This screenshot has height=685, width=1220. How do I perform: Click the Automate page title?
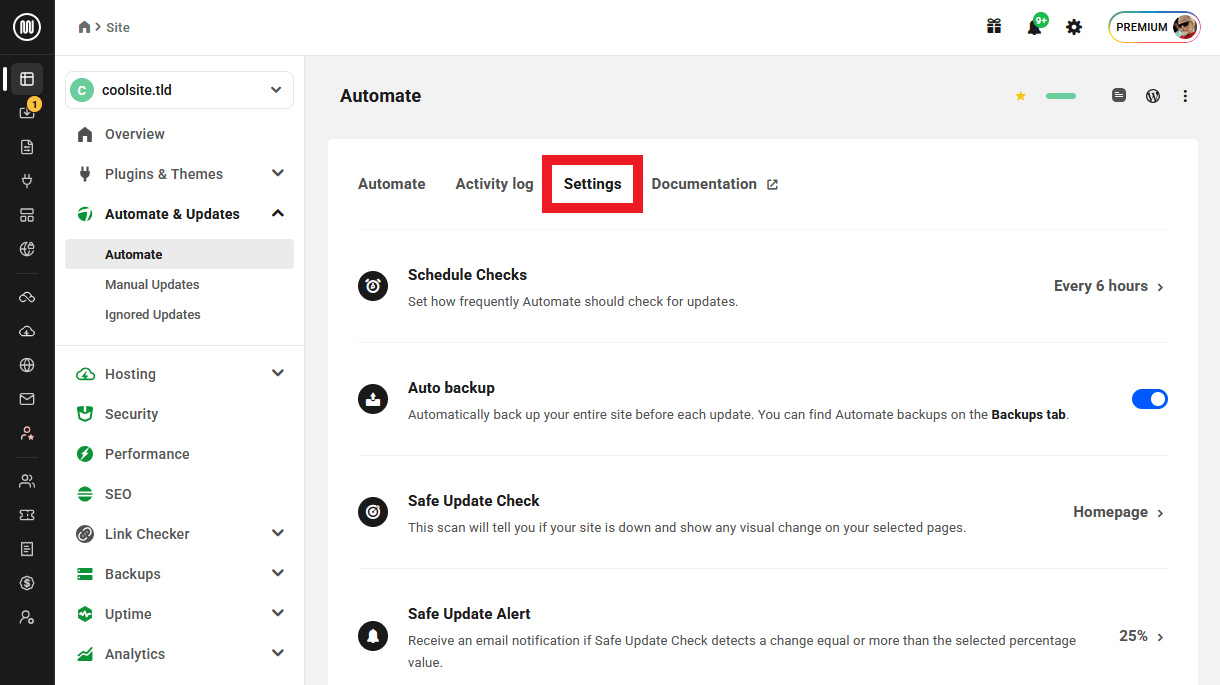(x=380, y=96)
